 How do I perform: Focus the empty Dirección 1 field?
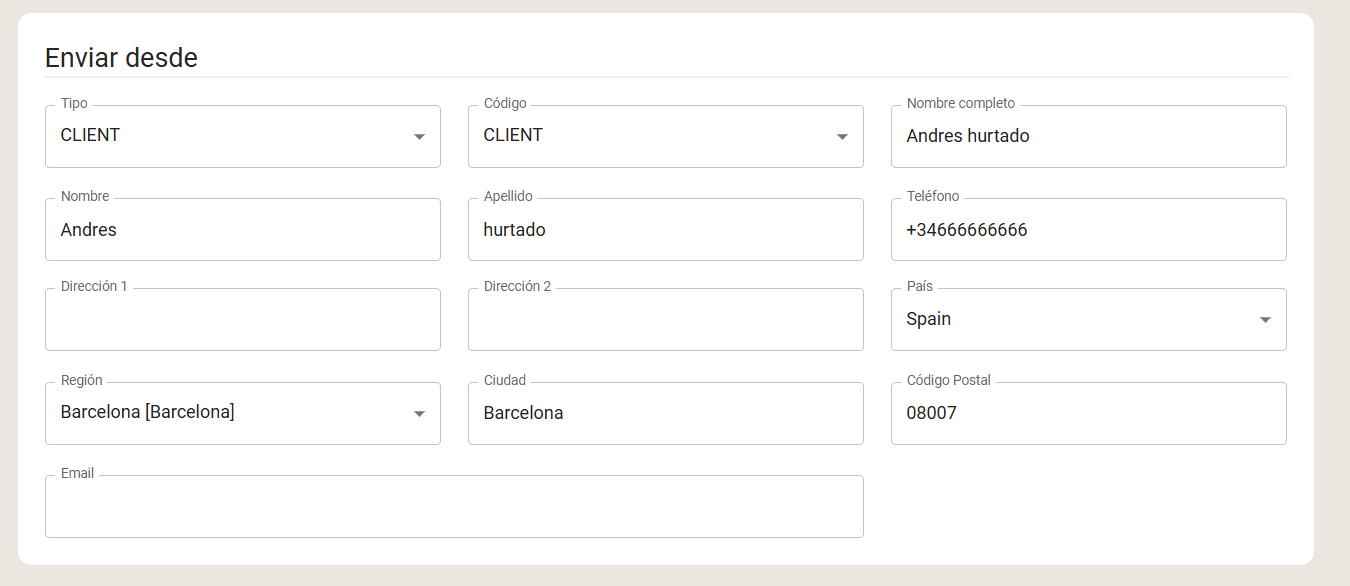point(243,319)
